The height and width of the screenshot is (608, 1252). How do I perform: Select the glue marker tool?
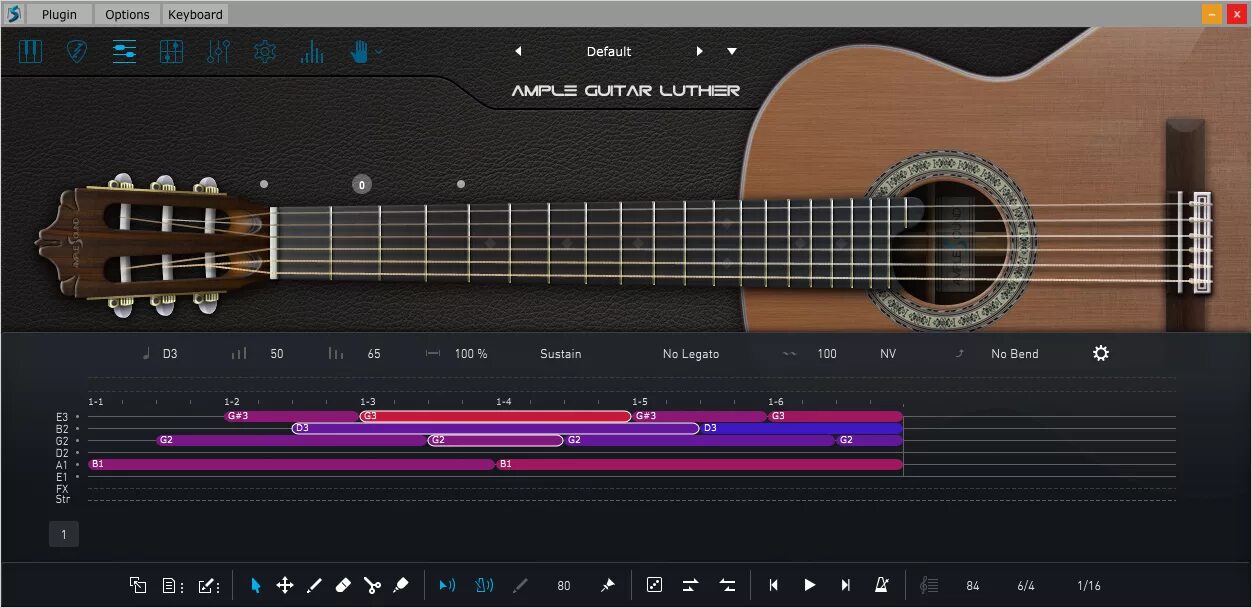coord(401,586)
